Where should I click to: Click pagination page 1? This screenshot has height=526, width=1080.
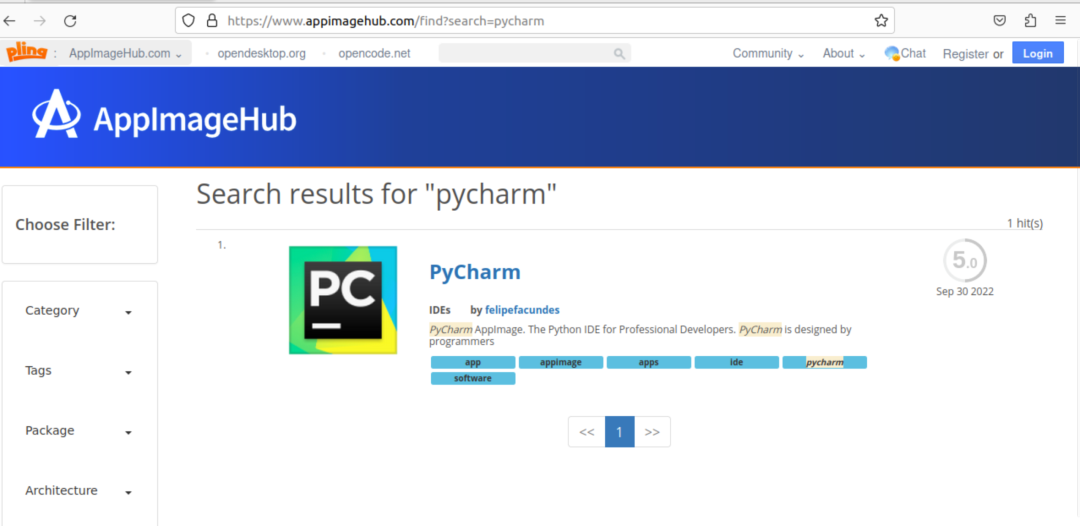click(619, 432)
